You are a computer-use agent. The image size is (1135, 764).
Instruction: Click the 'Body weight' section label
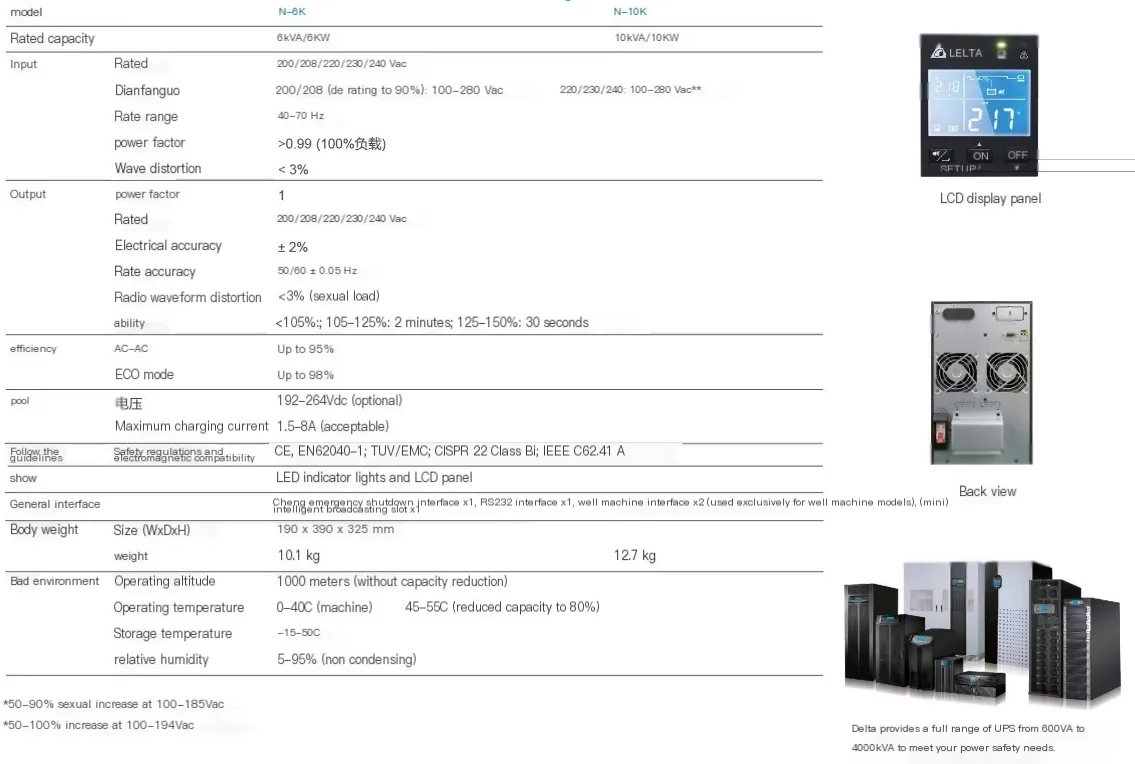pos(44,529)
